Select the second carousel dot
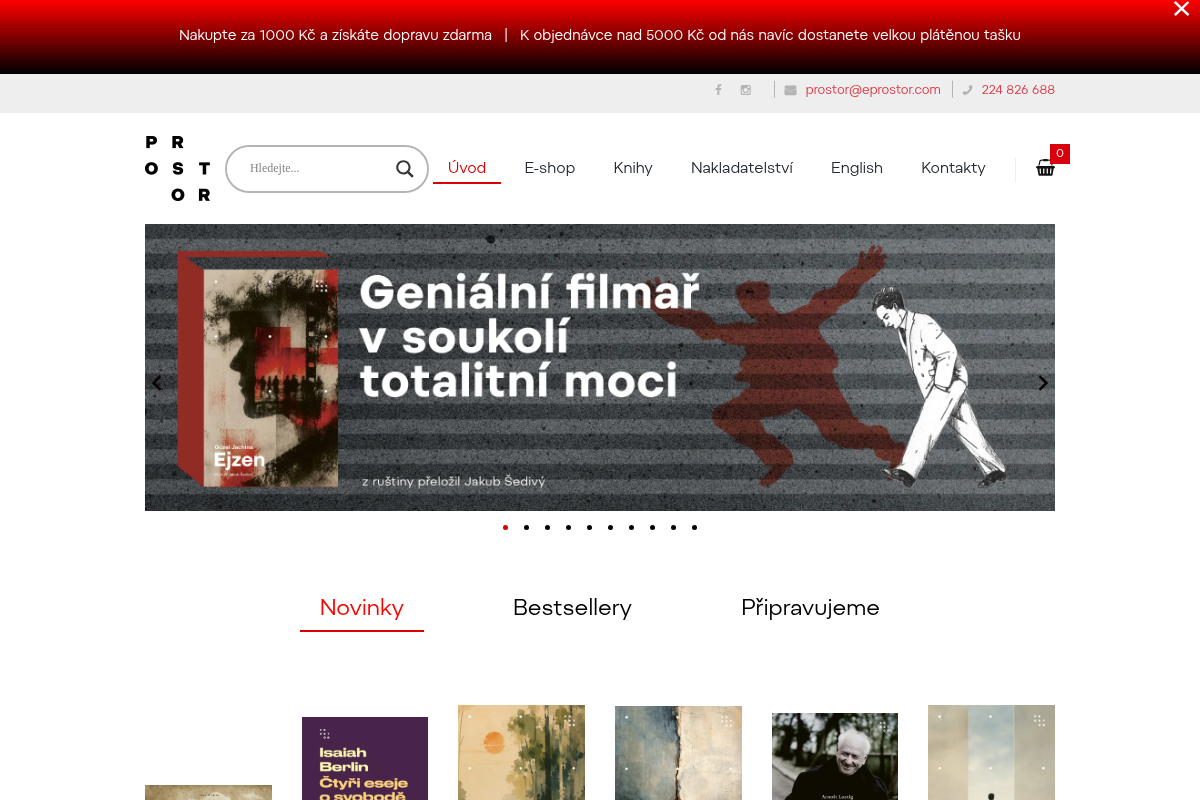 tap(526, 527)
